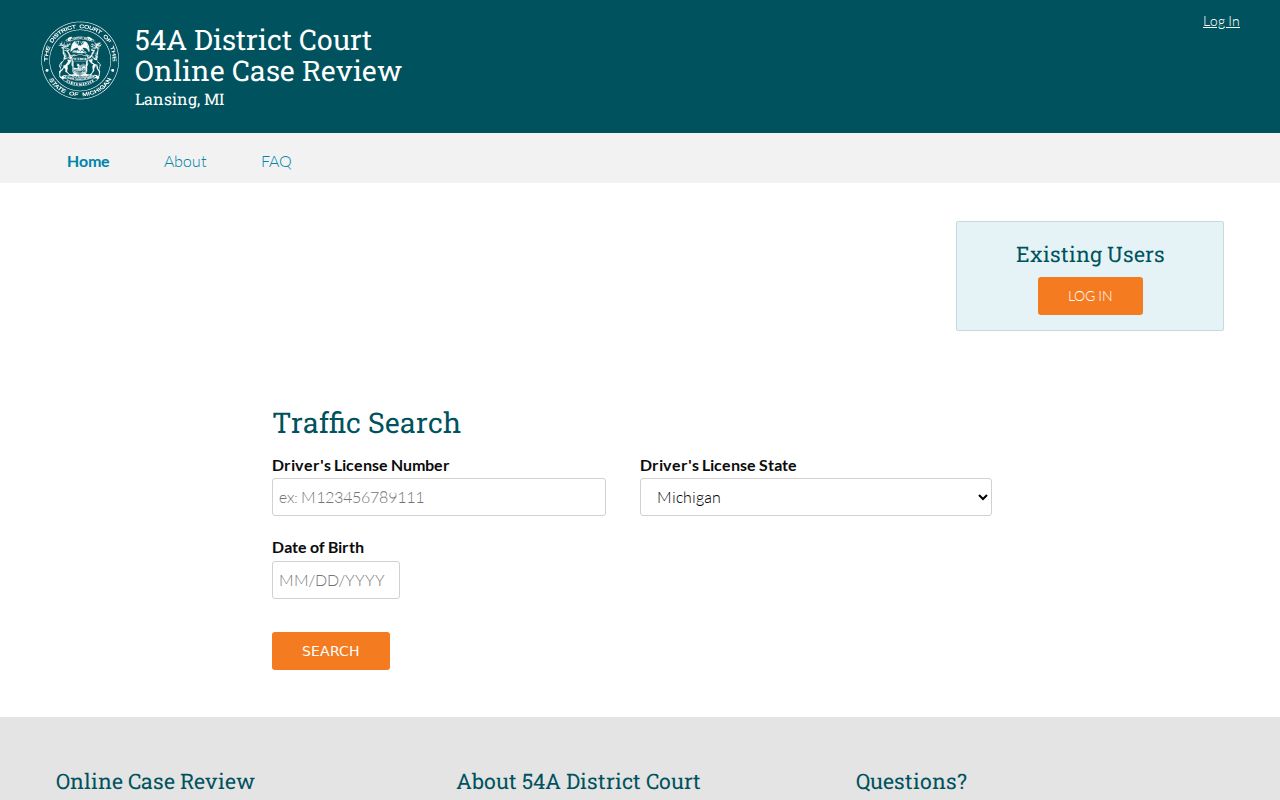Go to the About page
Screen dimensions: 1280x800
tap(185, 161)
